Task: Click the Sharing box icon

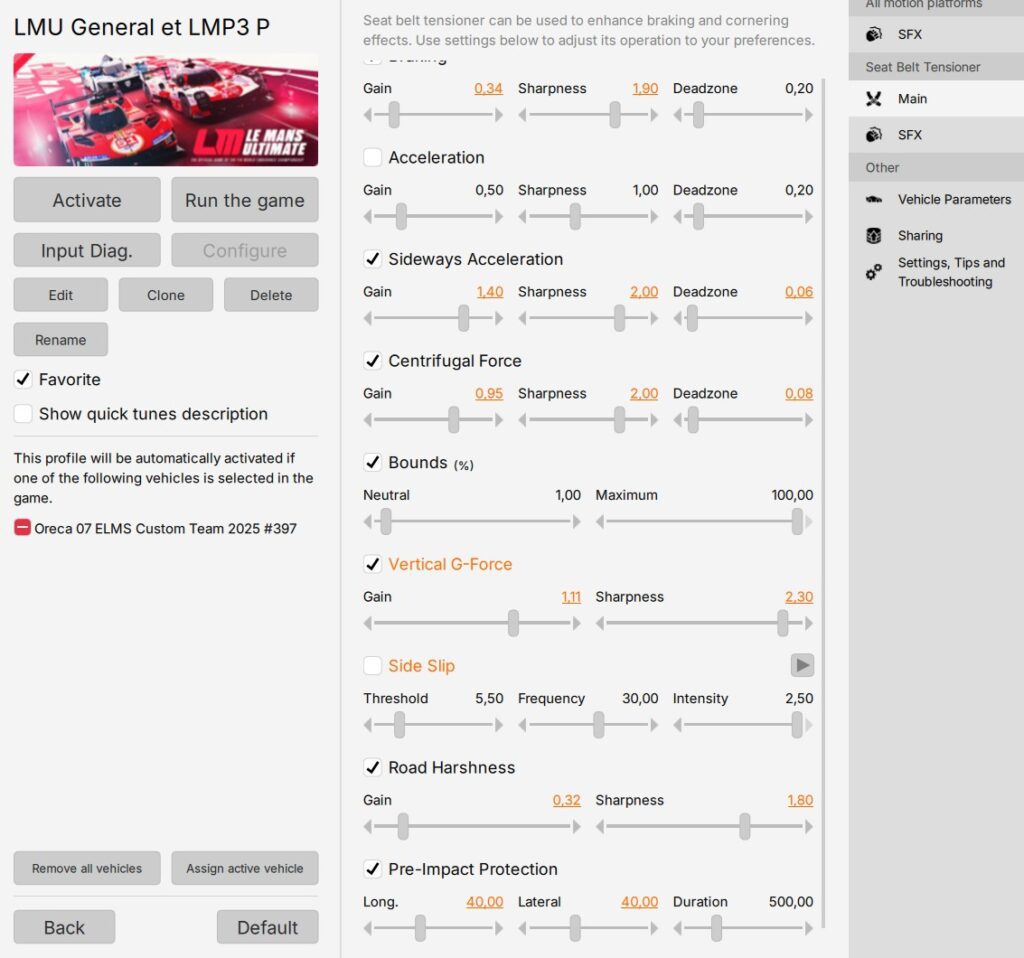Action: coord(874,236)
